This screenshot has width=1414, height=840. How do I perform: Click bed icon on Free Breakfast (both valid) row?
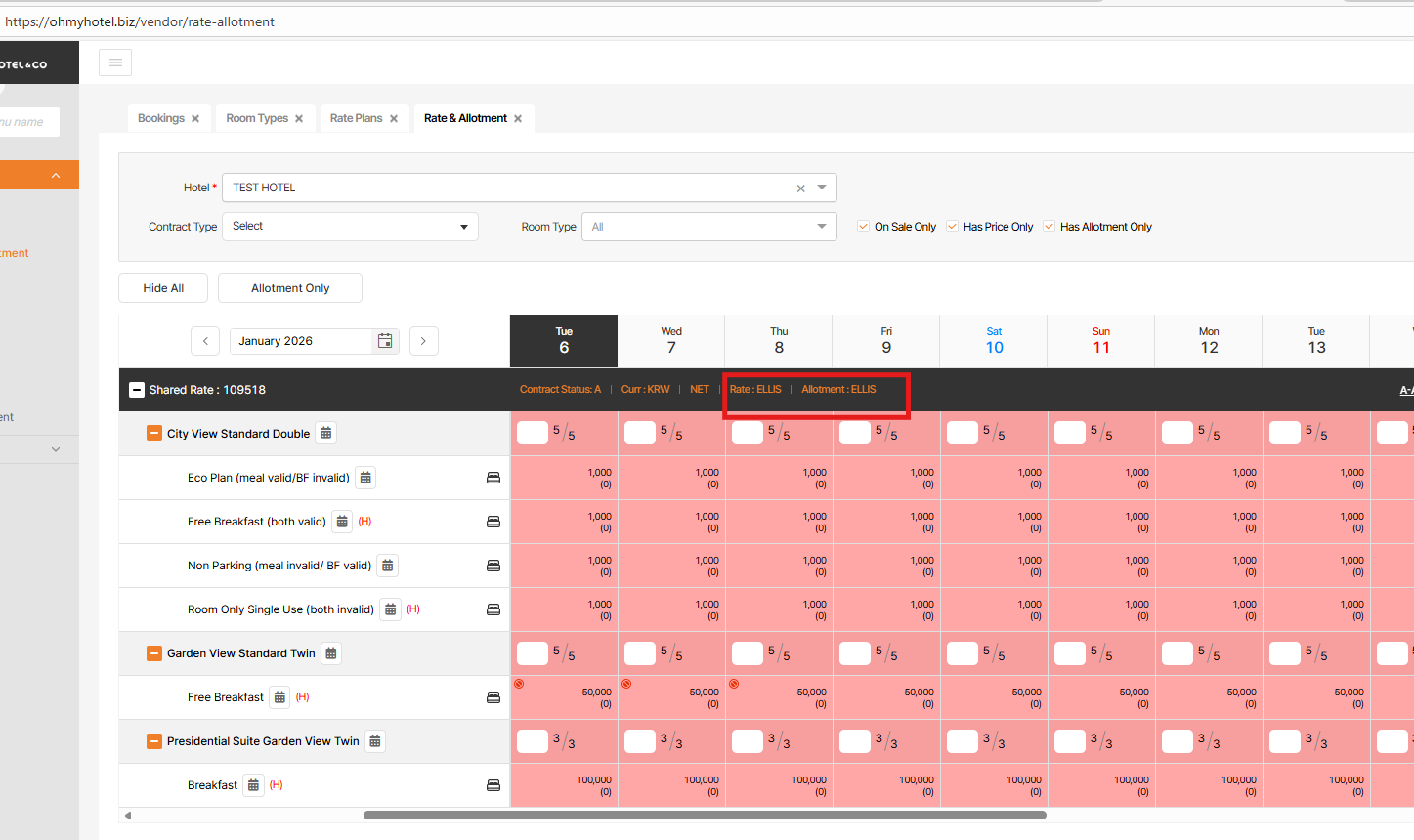point(493,522)
